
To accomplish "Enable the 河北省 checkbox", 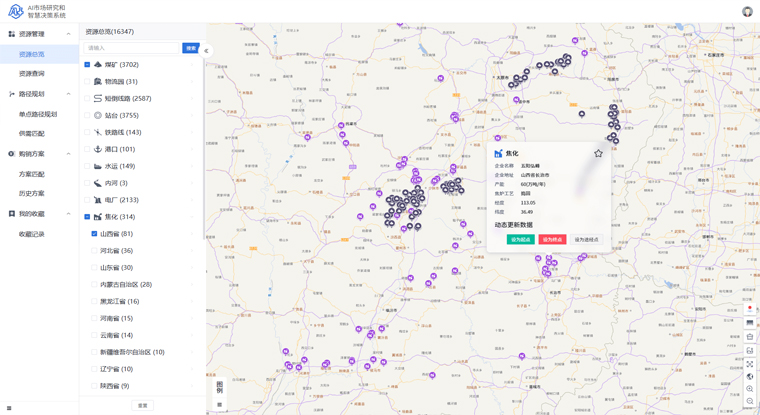I will pyautogui.click(x=95, y=251).
